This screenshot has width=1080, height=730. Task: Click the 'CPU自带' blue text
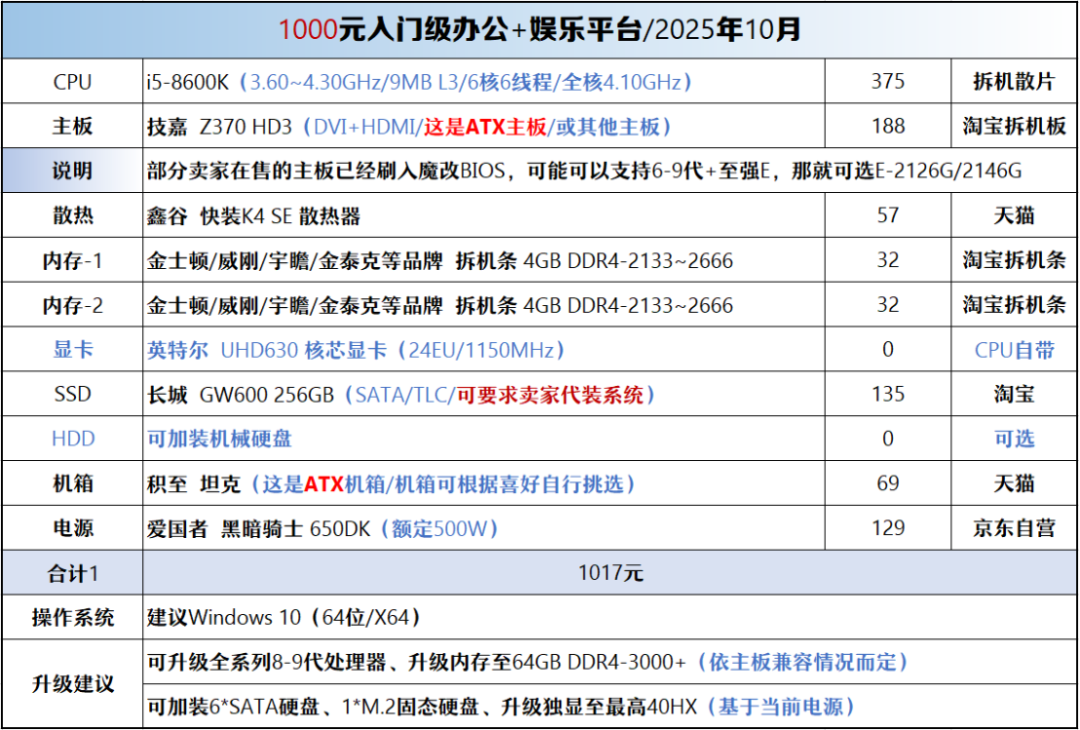(1013, 350)
